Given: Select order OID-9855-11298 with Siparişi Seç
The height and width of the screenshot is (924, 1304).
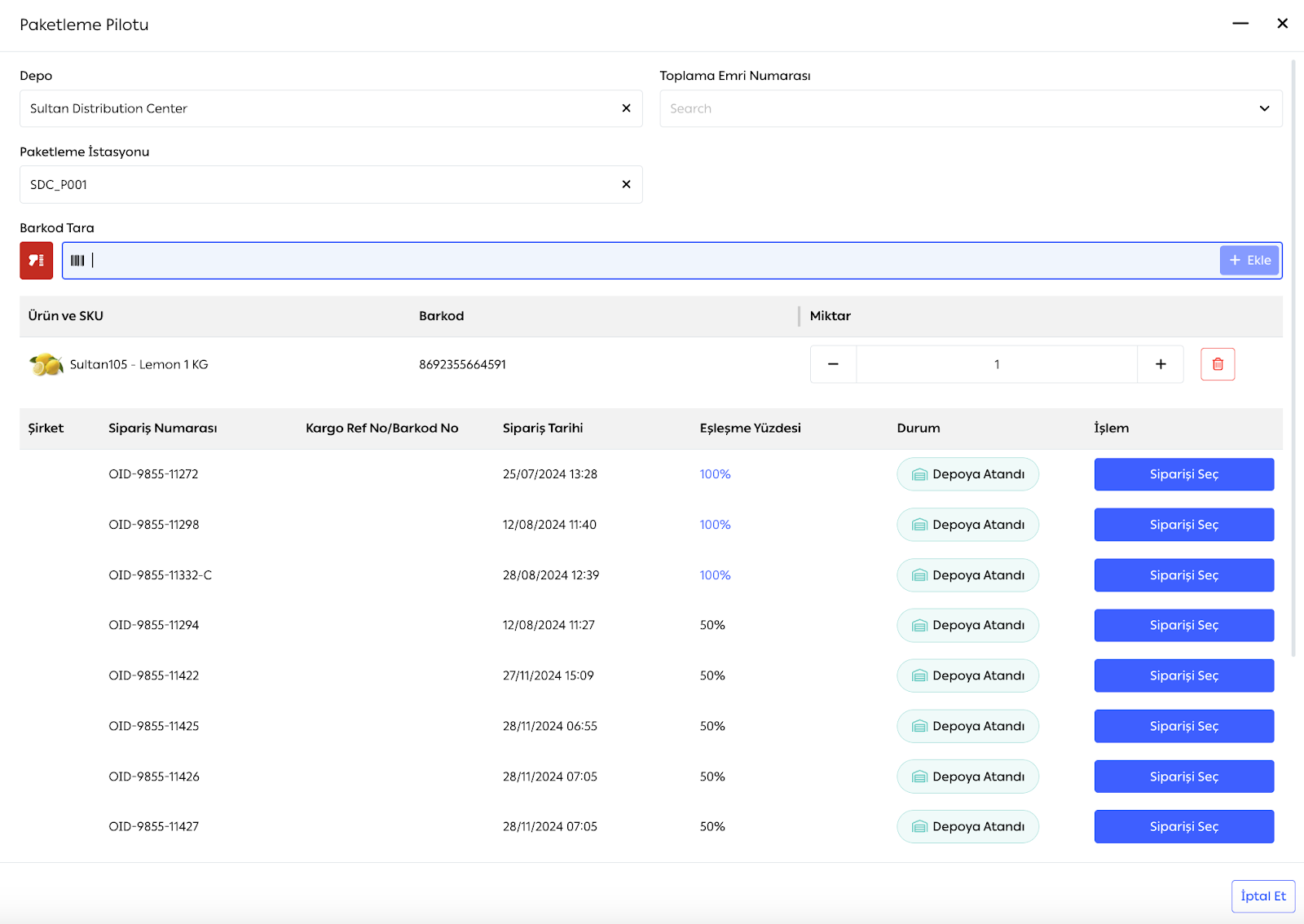Looking at the screenshot, I should click(x=1183, y=525).
